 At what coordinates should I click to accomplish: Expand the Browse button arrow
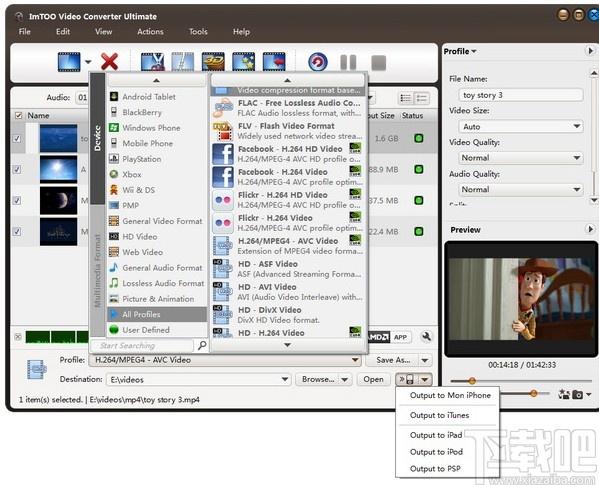(x=345, y=379)
